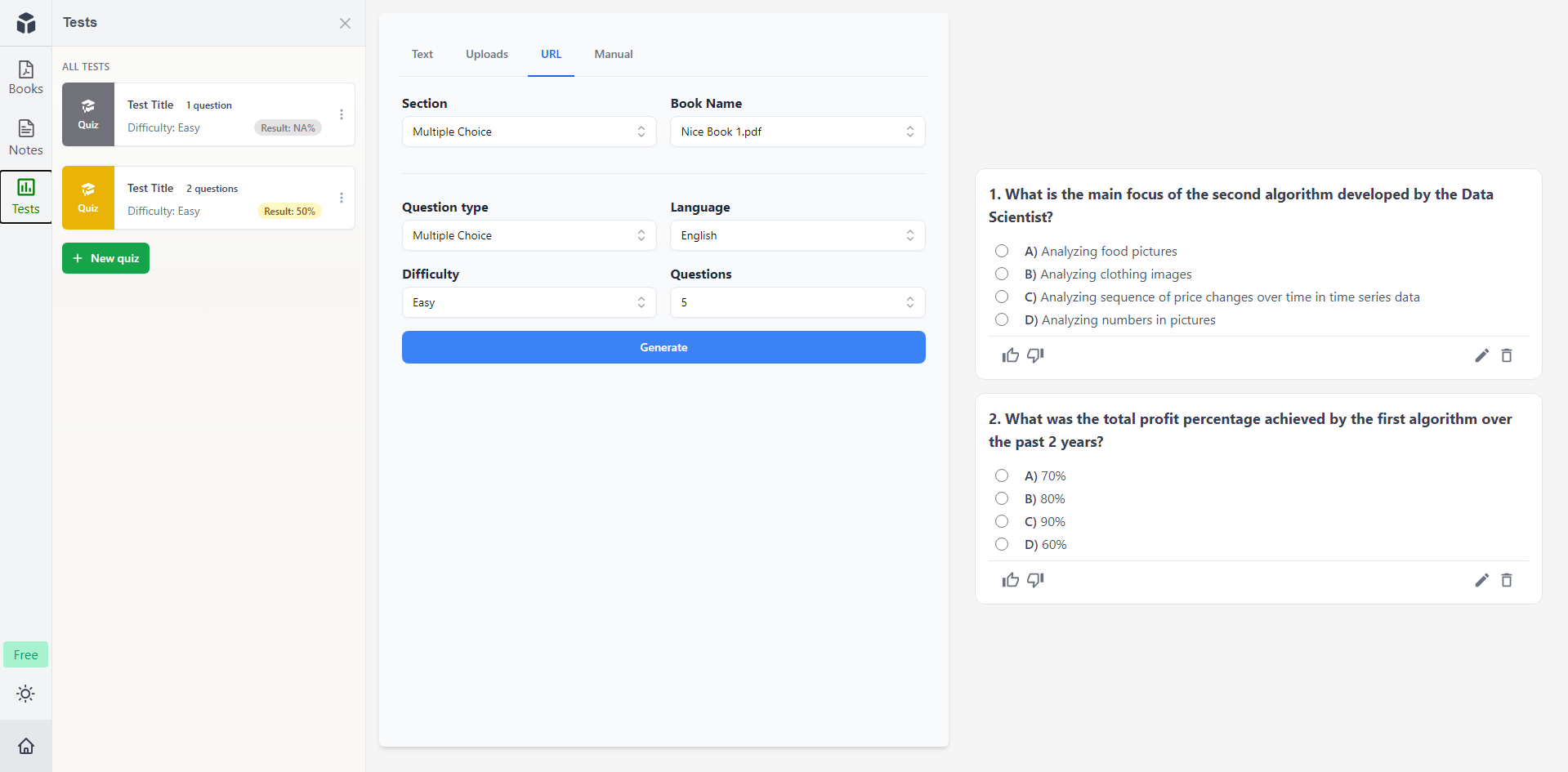Viewport: 1568px width, 772px height.
Task: Select answer C for question 1
Action: point(1002,297)
